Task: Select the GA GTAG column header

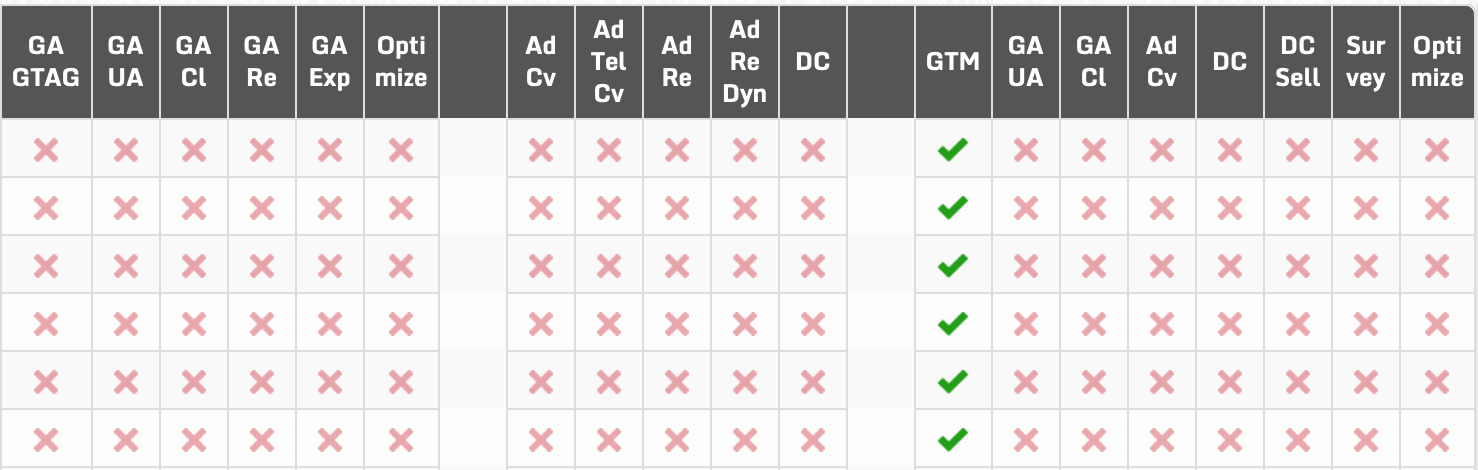Action: [x=46, y=62]
